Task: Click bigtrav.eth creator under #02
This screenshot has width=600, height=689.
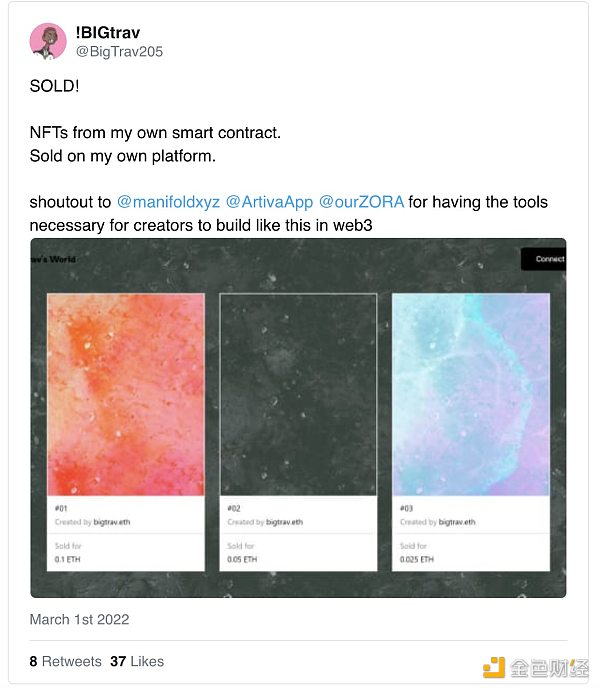Action: pos(284,522)
